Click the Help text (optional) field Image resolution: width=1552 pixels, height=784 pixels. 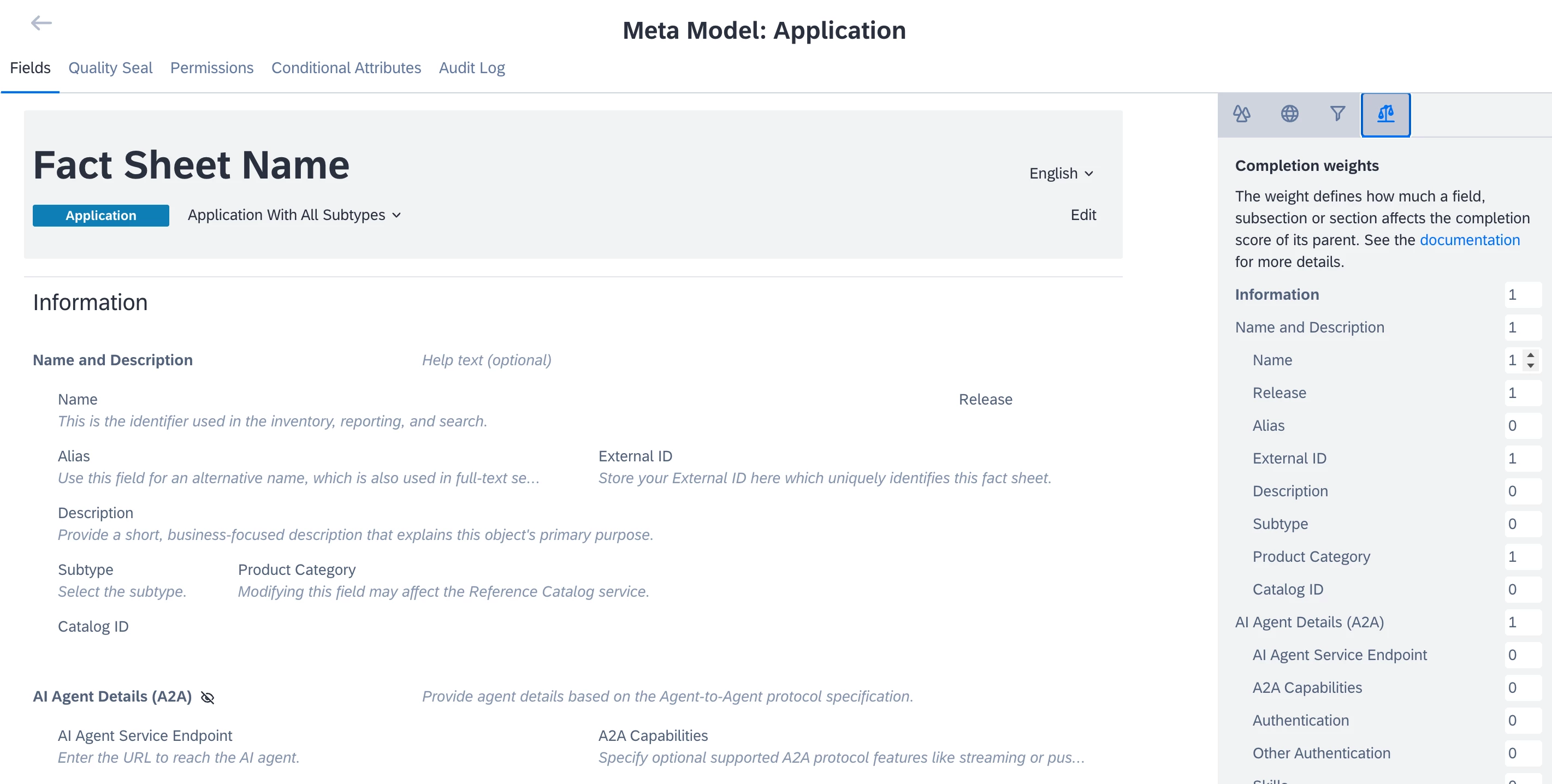pyautogui.click(x=486, y=360)
